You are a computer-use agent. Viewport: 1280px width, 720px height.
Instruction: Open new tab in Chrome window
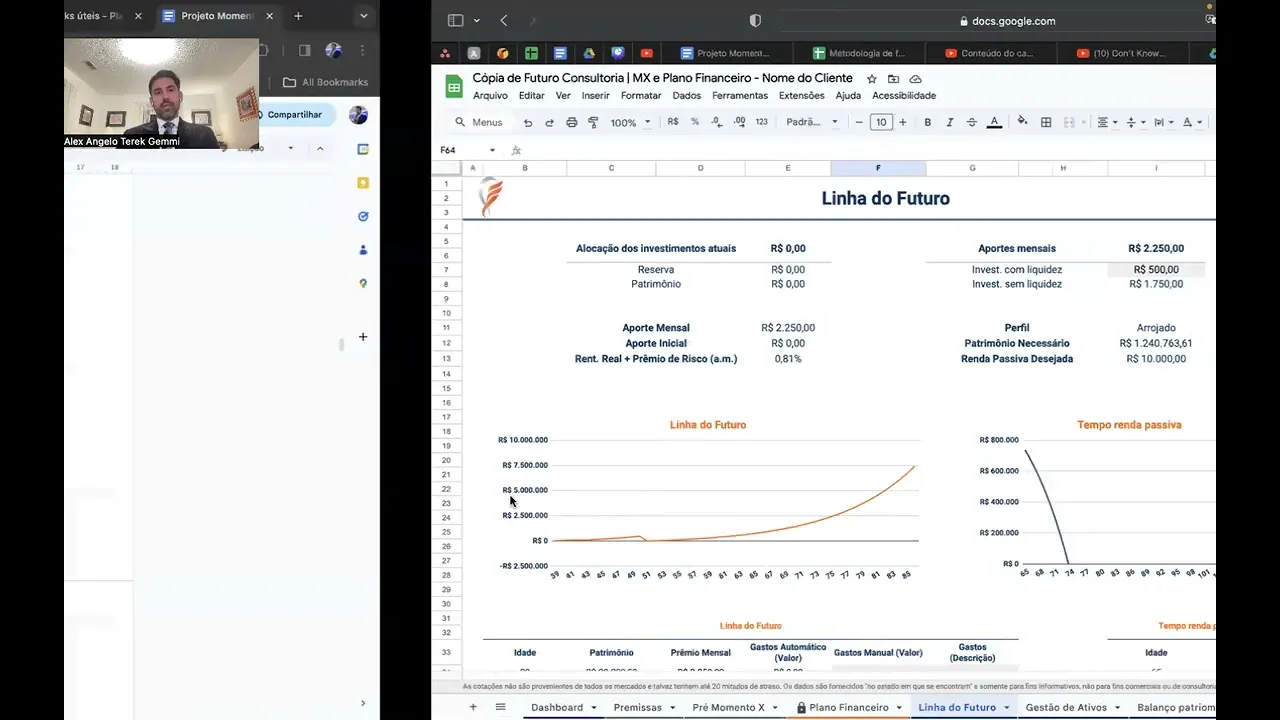298,16
